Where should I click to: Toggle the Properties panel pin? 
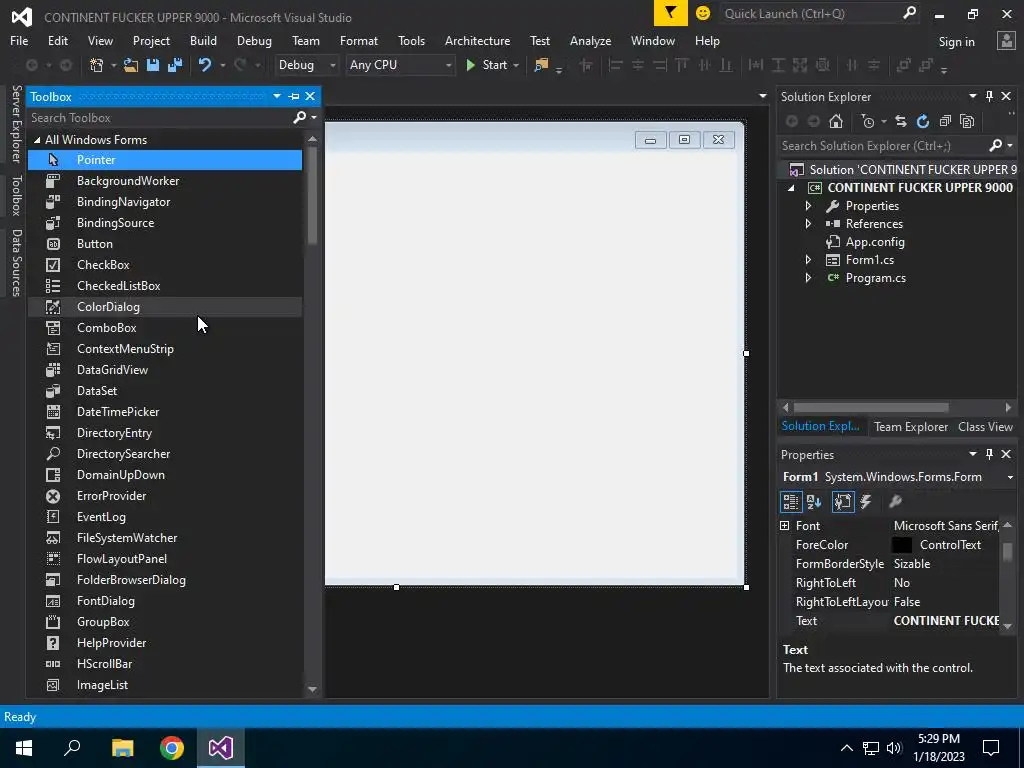[989, 454]
